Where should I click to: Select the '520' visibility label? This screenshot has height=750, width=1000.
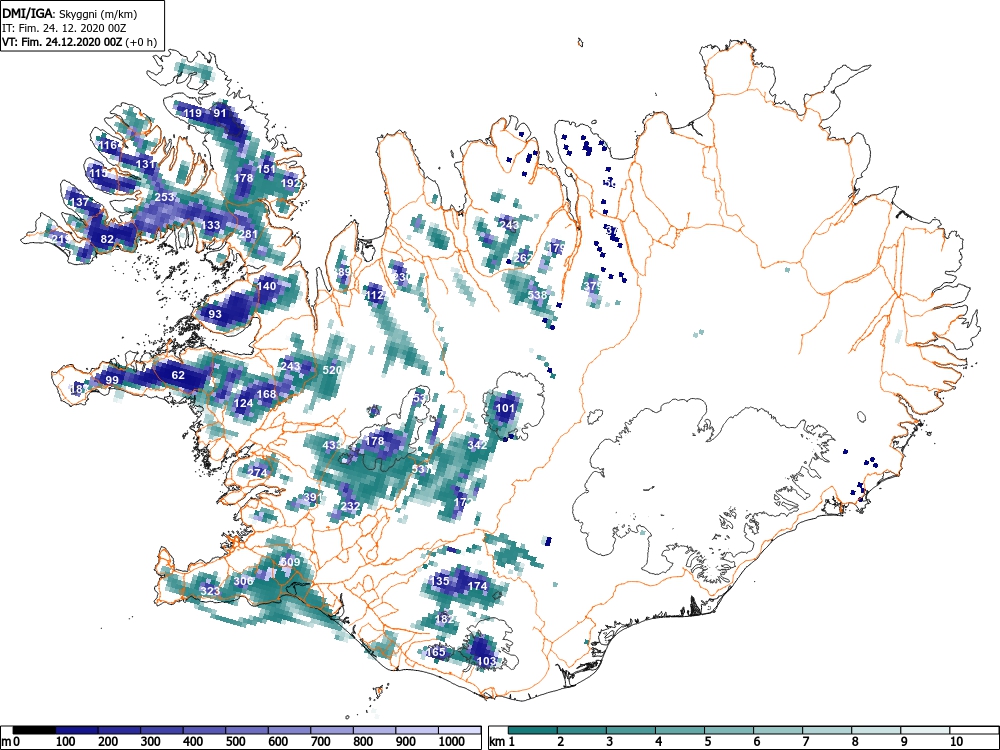coord(332,370)
